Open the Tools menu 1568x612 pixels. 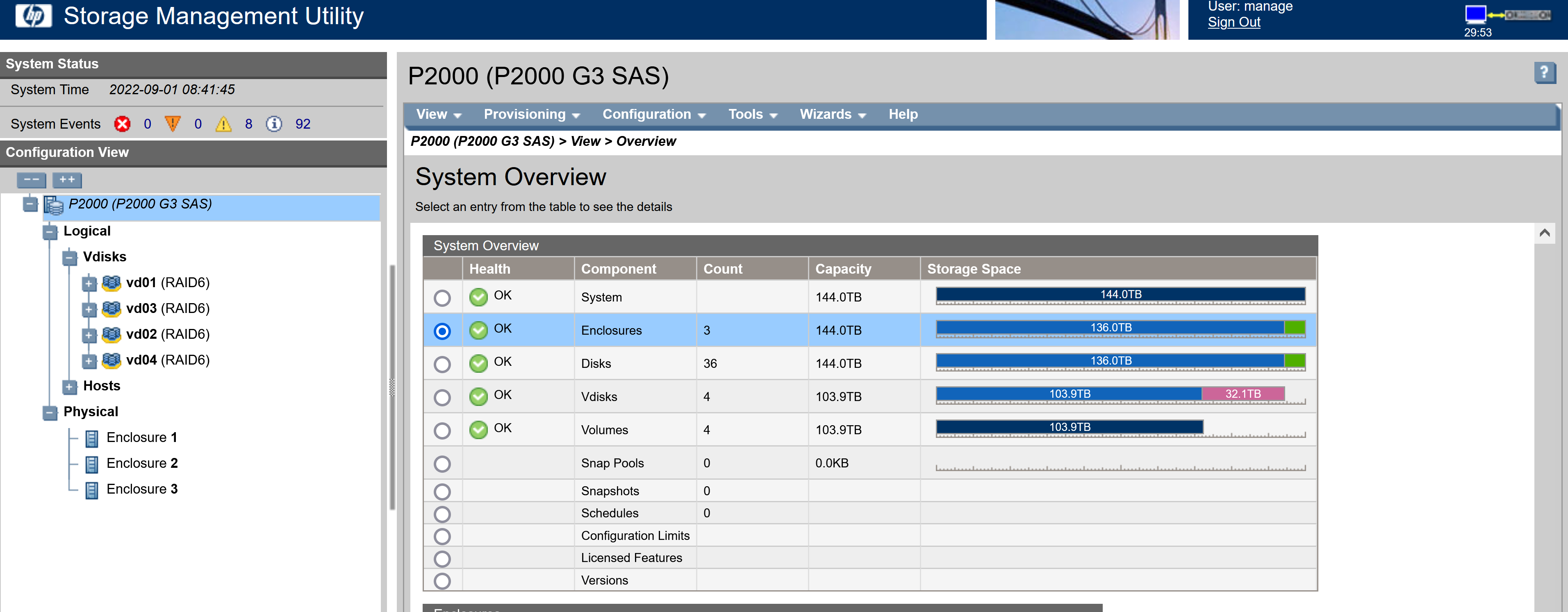point(752,114)
